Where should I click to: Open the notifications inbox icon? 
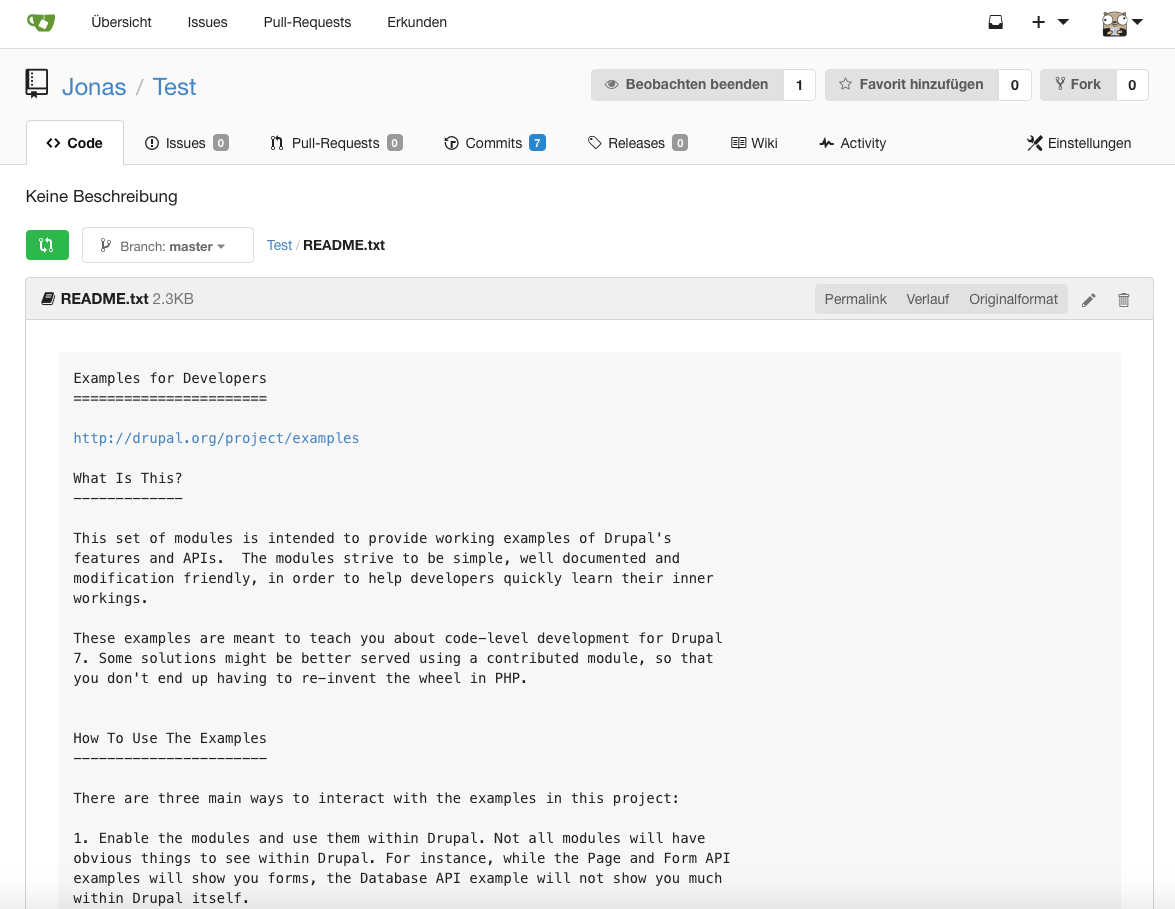(x=995, y=22)
